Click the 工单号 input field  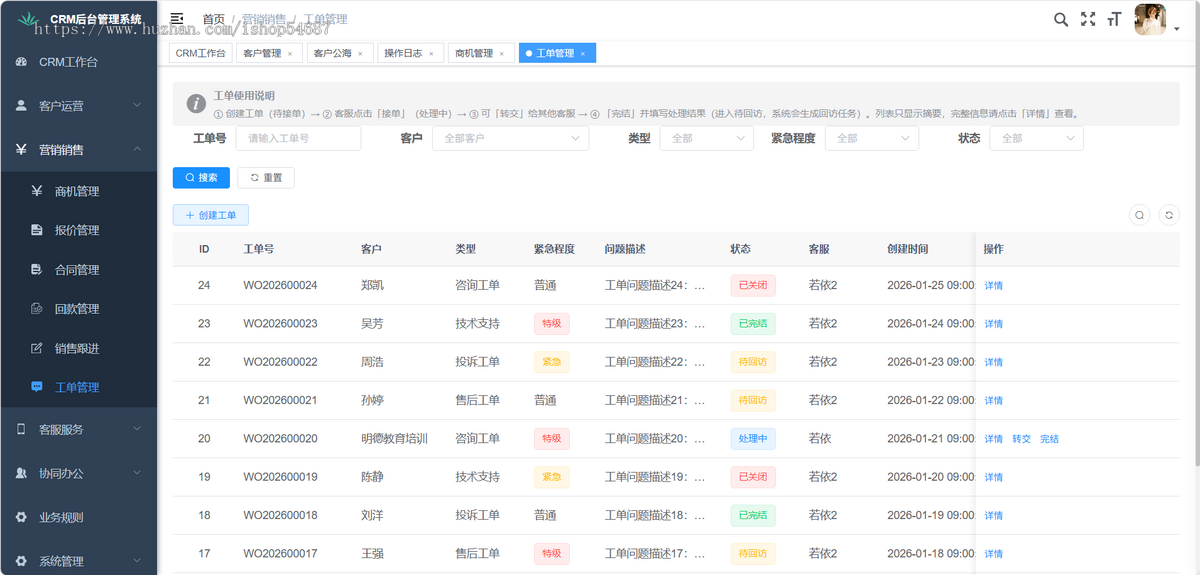[x=298, y=138]
